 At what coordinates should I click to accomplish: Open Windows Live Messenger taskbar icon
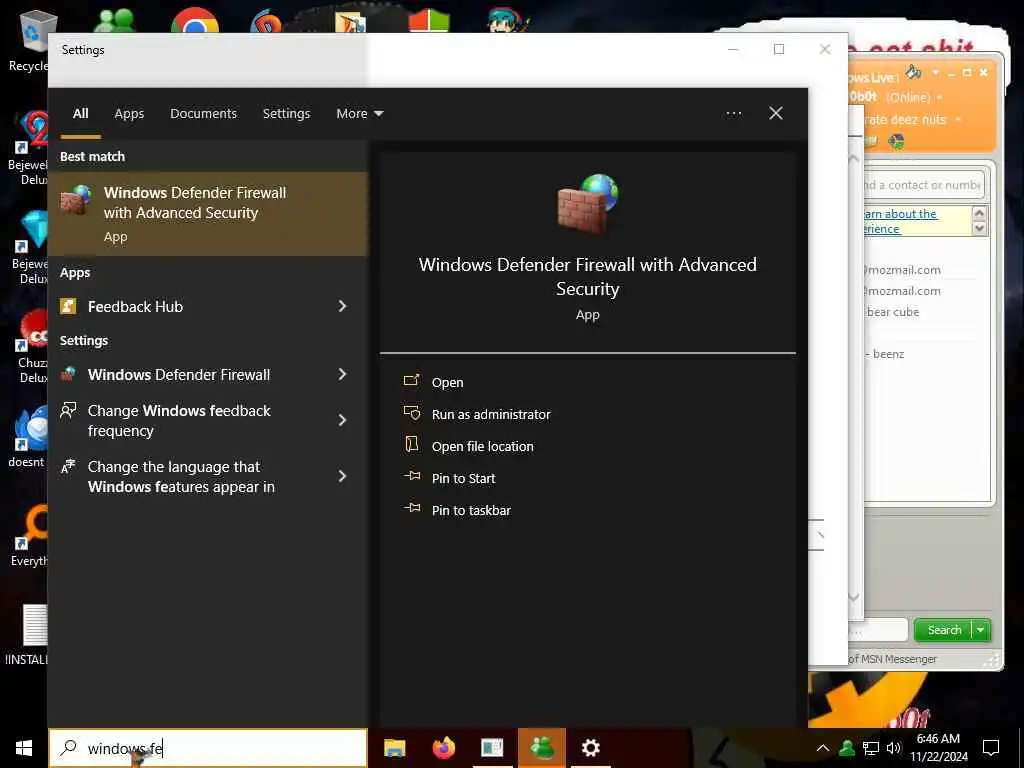pos(541,748)
